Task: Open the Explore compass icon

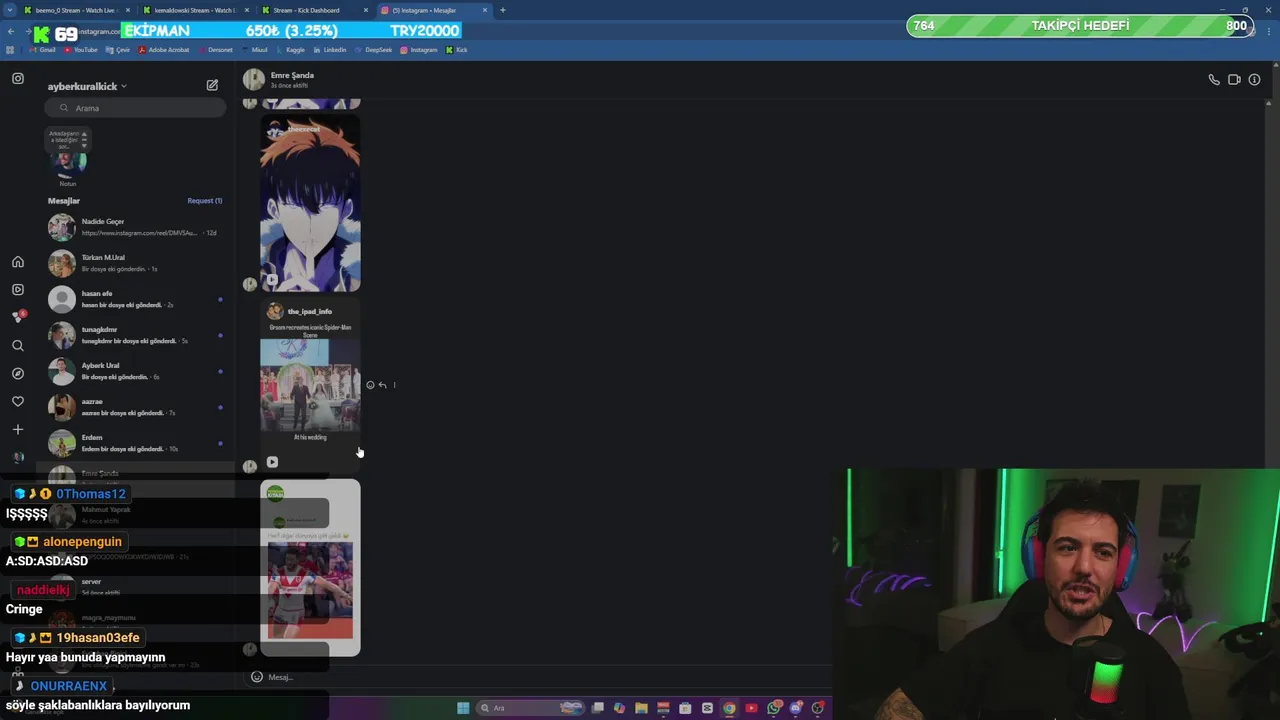Action: [18, 374]
